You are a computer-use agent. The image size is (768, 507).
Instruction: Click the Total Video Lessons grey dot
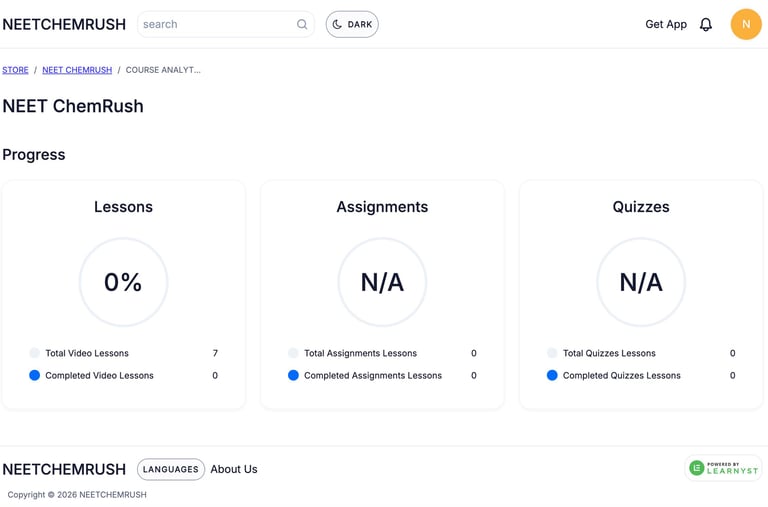point(35,353)
